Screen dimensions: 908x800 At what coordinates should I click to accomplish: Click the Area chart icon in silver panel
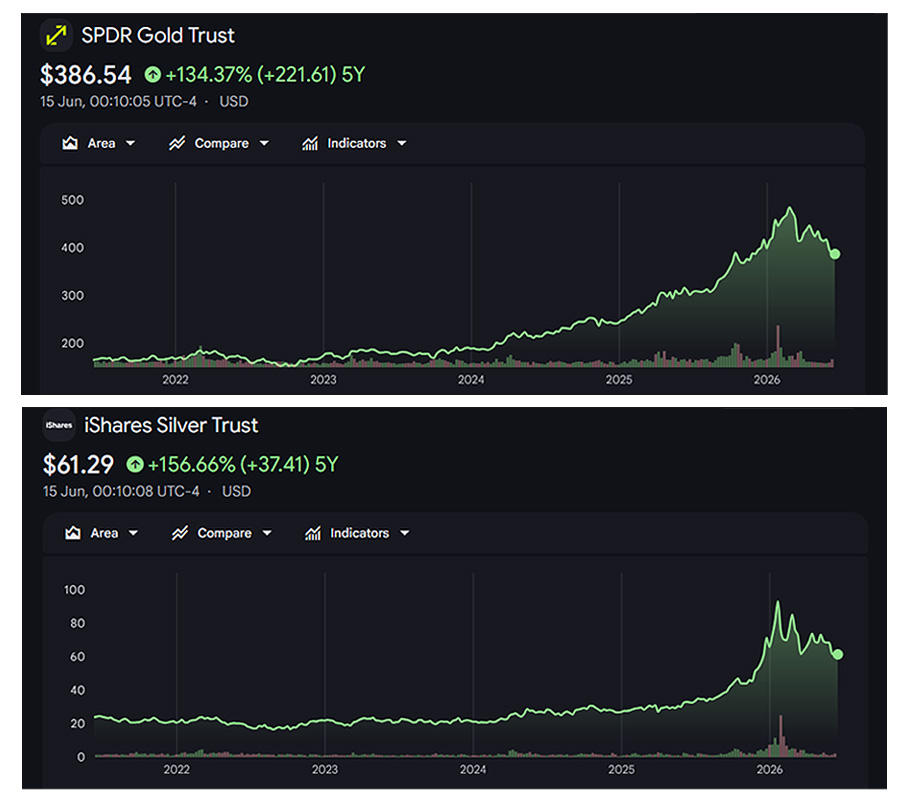pyautogui.click(x=73, y=533)
